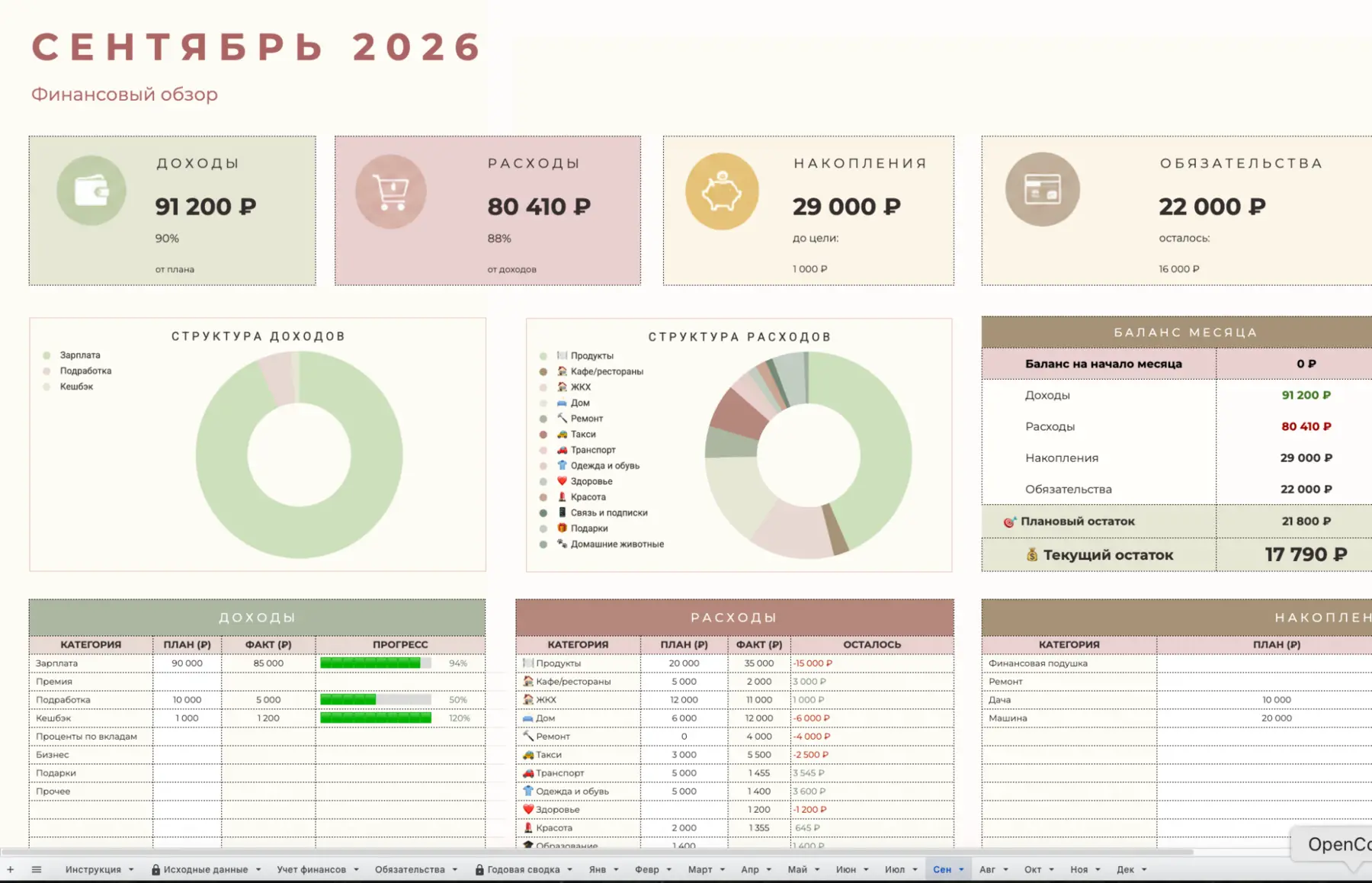
Task: Select the Текущий остаток value 17 790 ₽
Action: [x=1306, y=554]
